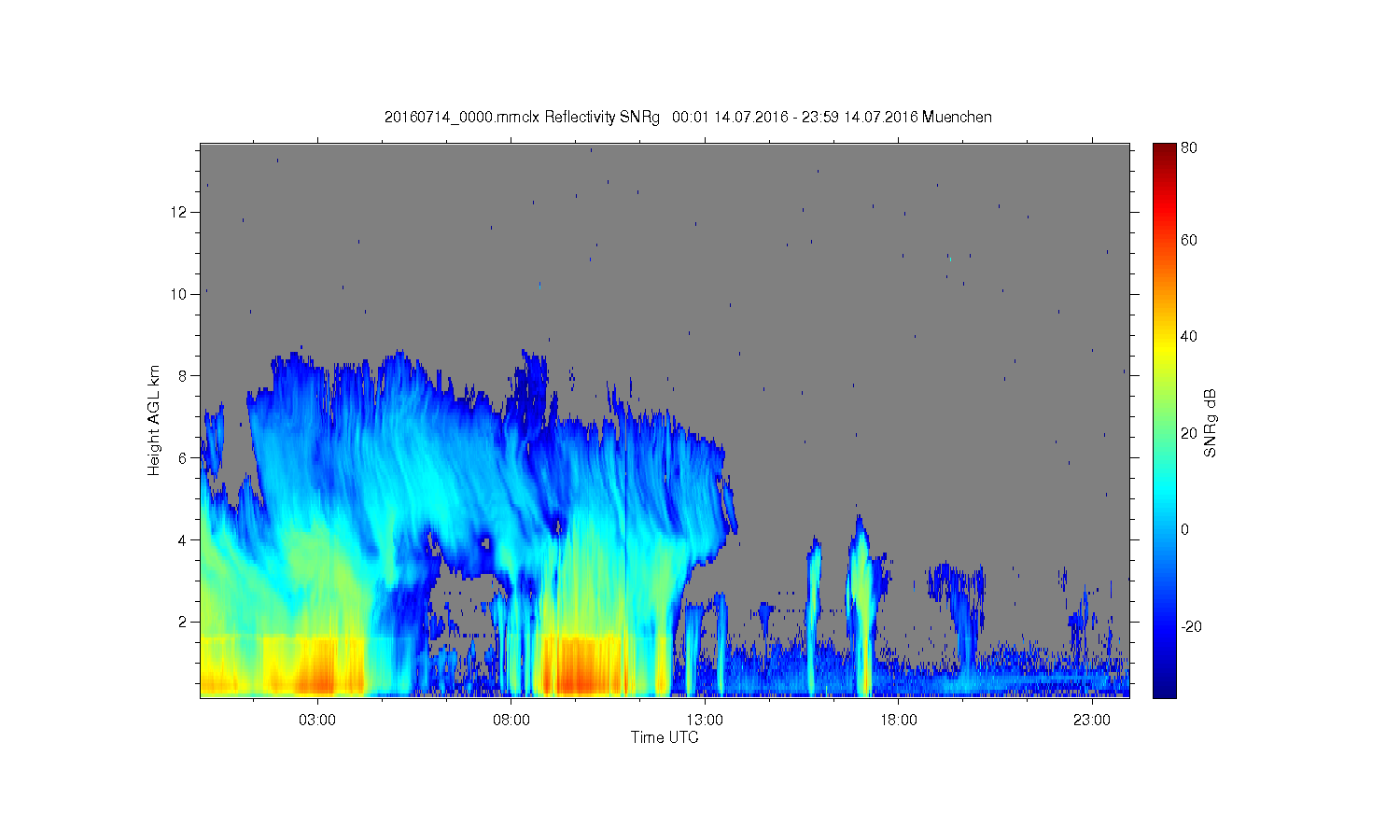
Task: Click the narrow shower column near 17:00
Action: click(861, 607)
